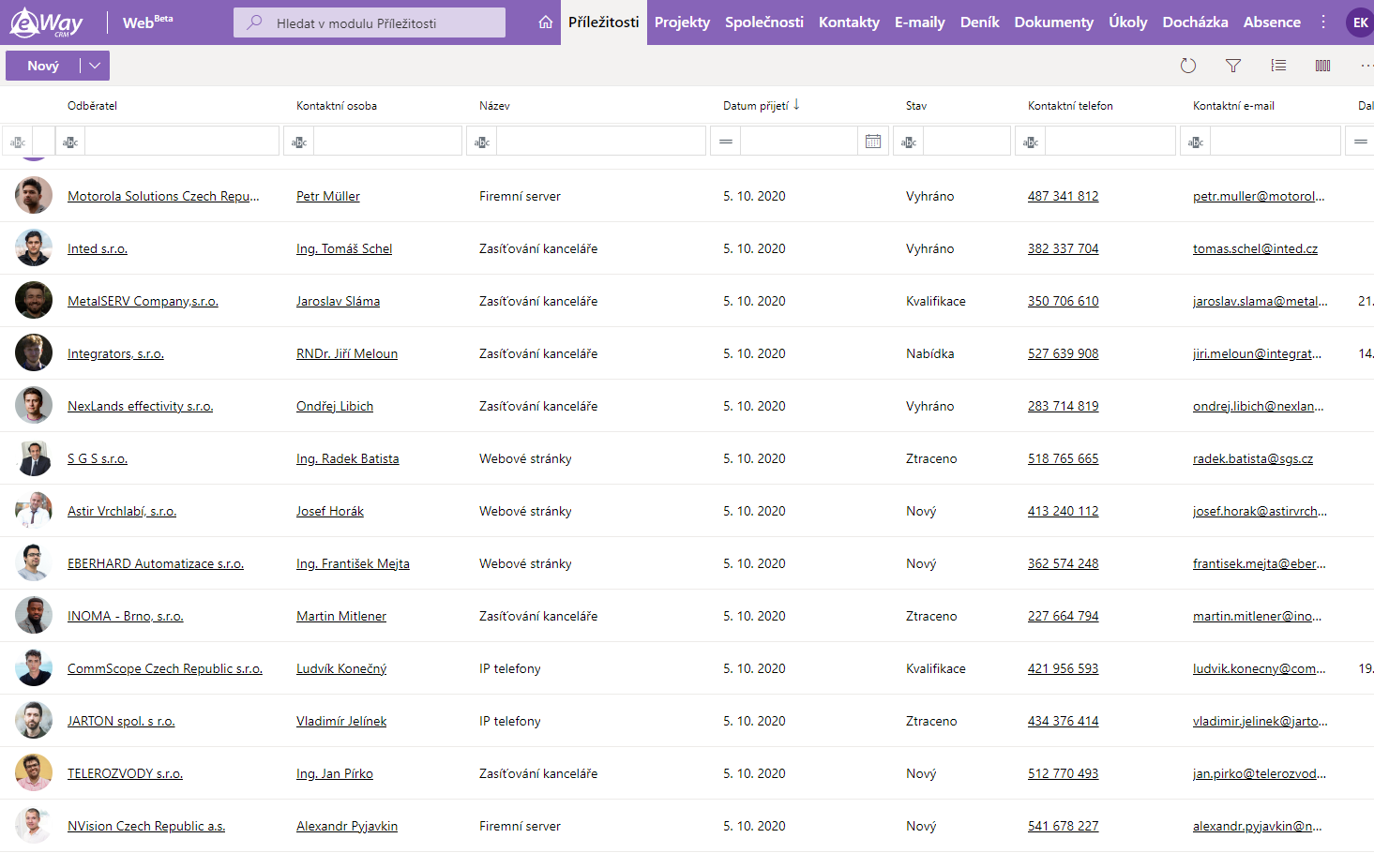Call phone number 413 240 112
The image size is (1374, 868).
coord(1063,511)
